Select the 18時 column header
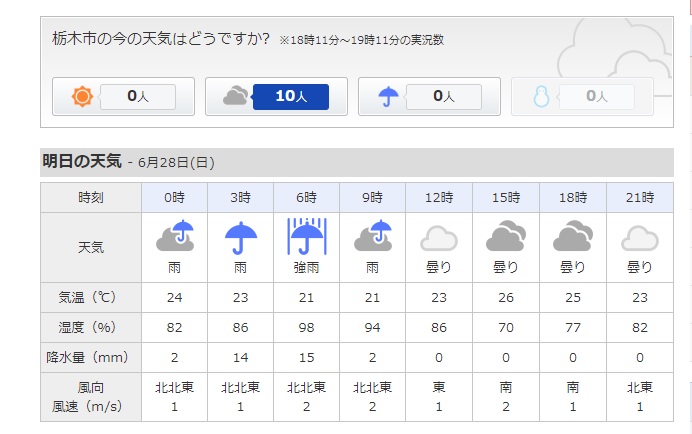This screenshot has height=434, width=692. click(x=572, y=197)
